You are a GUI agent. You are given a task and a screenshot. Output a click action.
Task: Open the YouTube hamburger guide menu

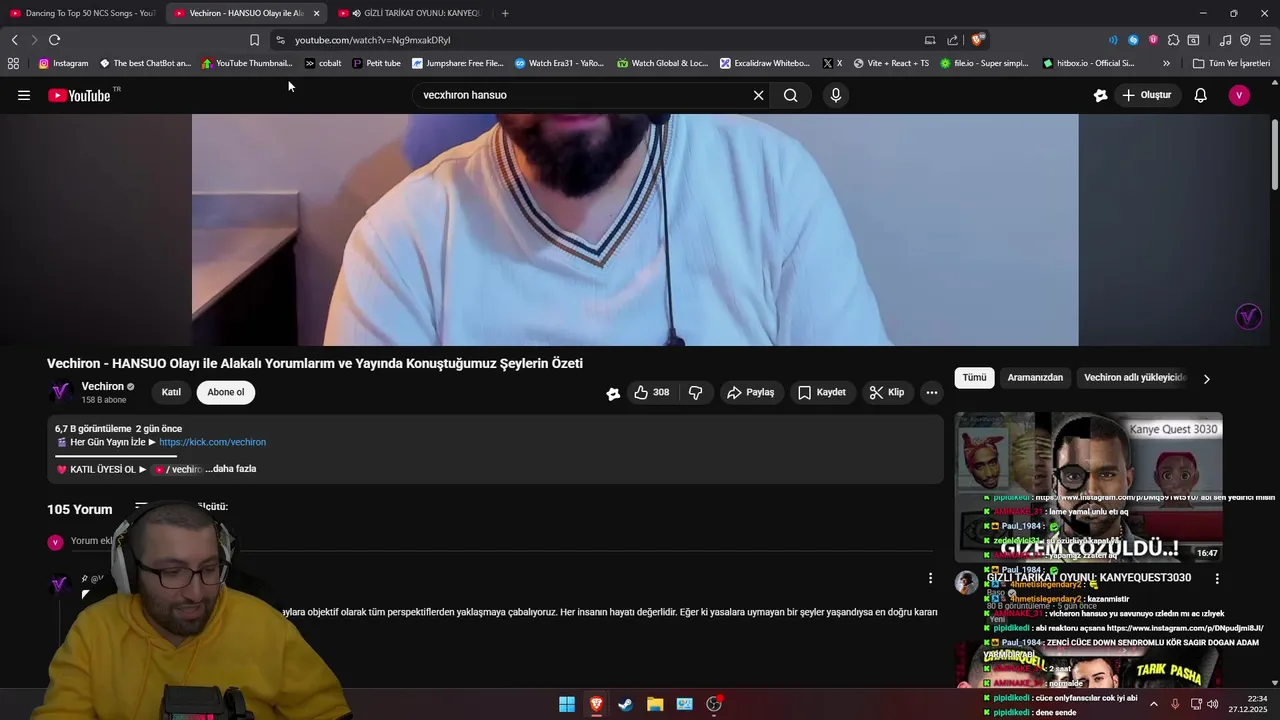pos(24,95)
